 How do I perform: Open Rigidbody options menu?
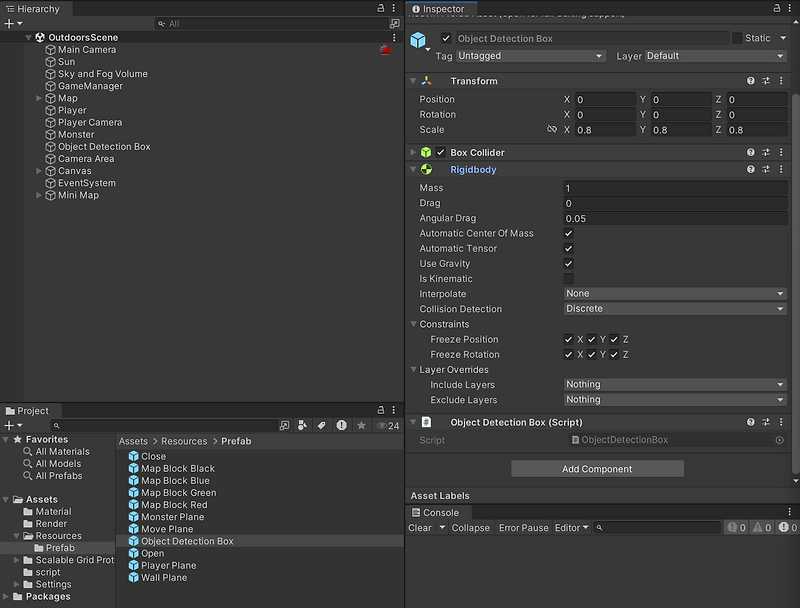(781, 169)
